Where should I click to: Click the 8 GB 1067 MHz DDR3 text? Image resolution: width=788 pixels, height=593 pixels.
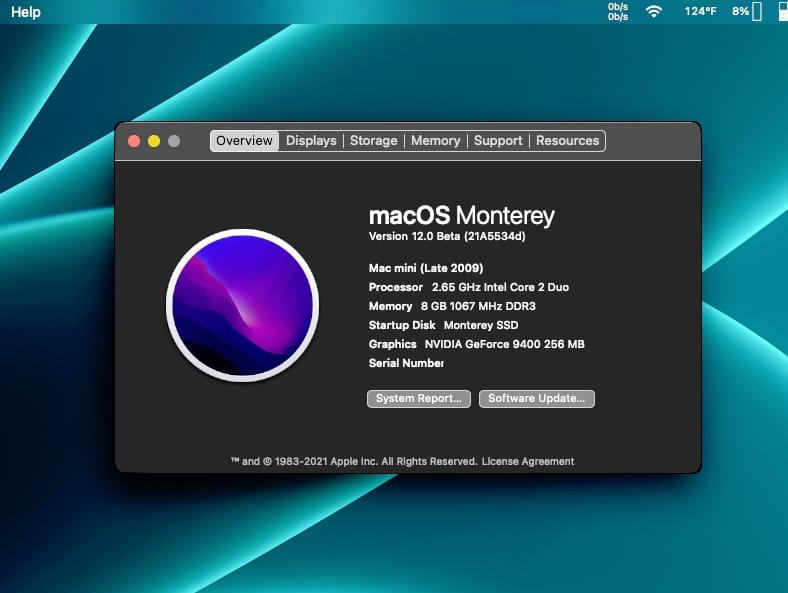[x=478, y=306]
